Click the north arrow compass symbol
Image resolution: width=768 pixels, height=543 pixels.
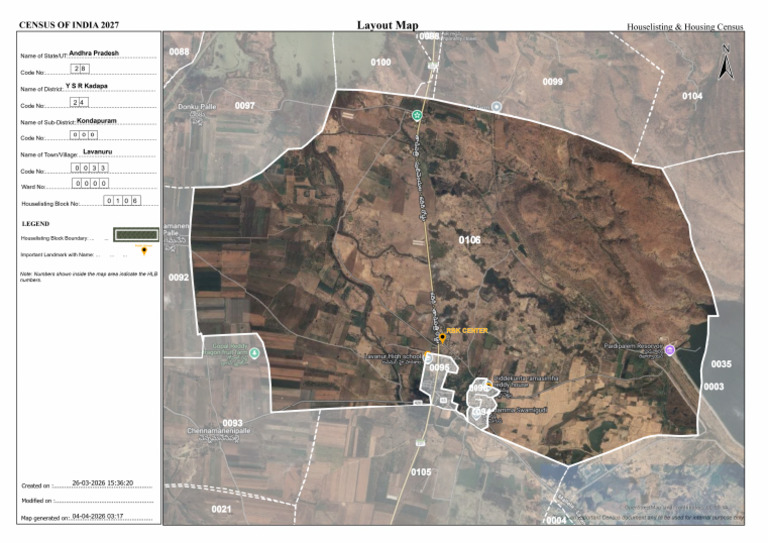click(x=725, y=62)
